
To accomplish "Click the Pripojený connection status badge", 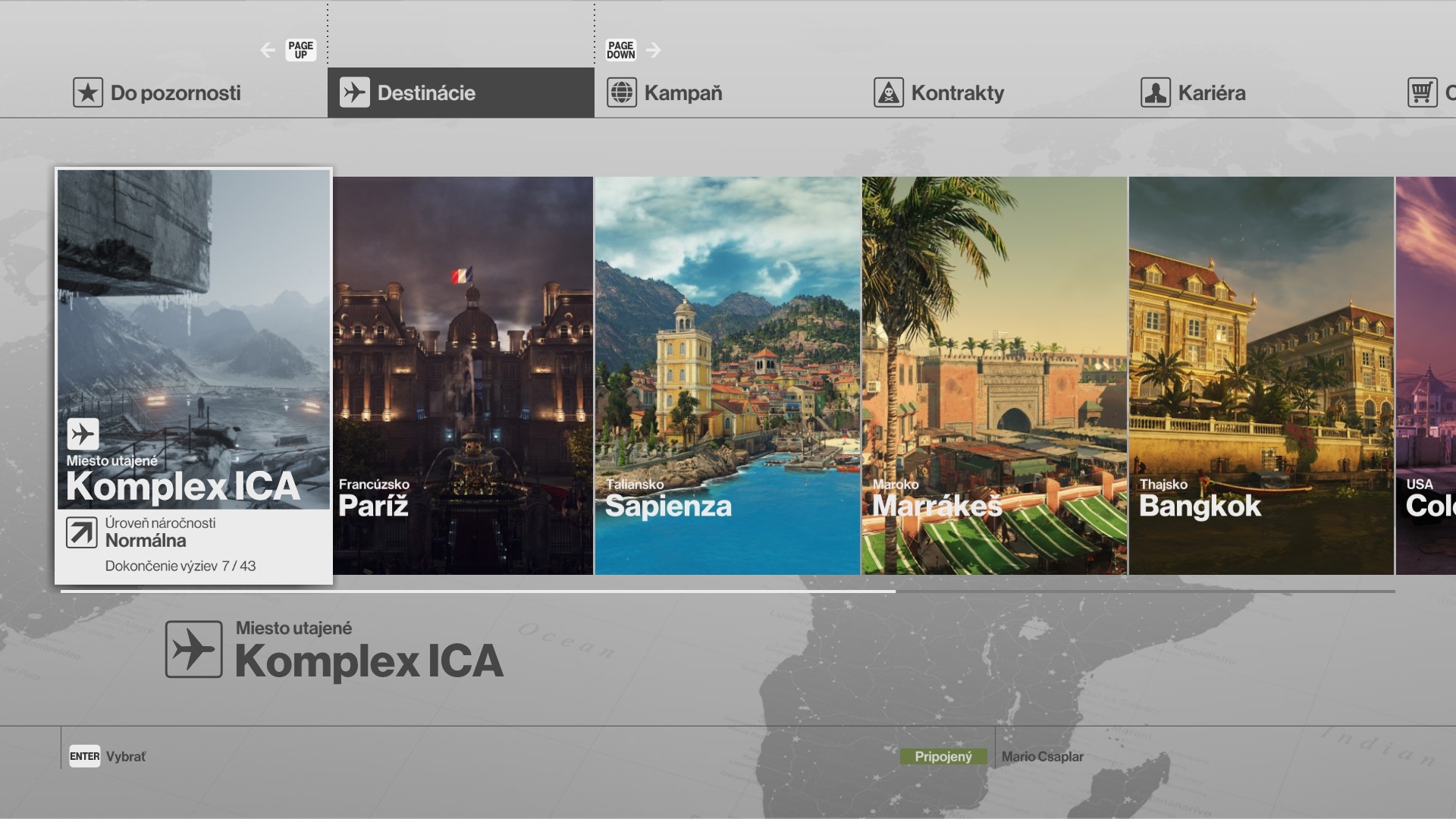I will point(943,756).
